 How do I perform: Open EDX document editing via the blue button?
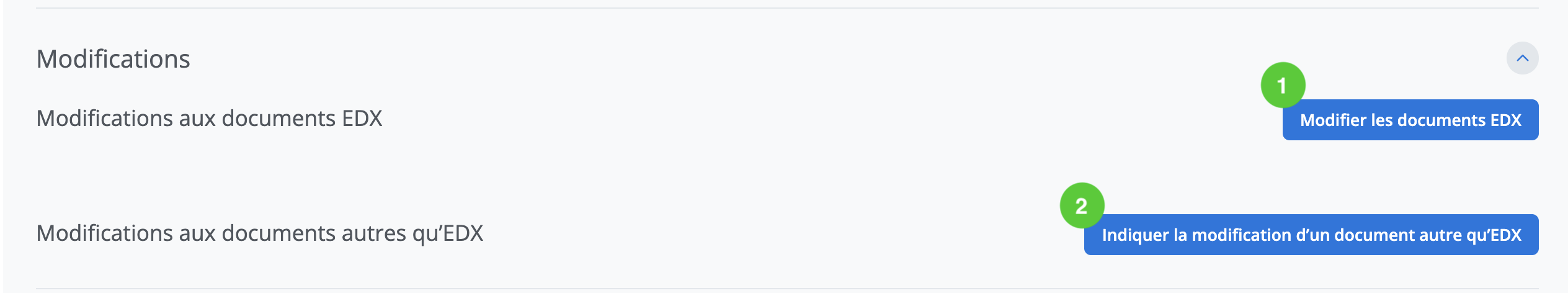[1410, 120]
